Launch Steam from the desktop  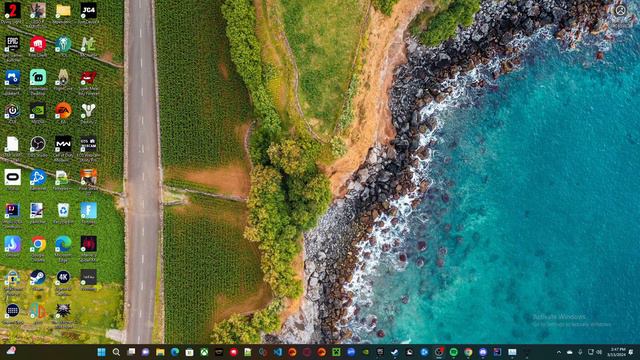[x=38, y=278]
